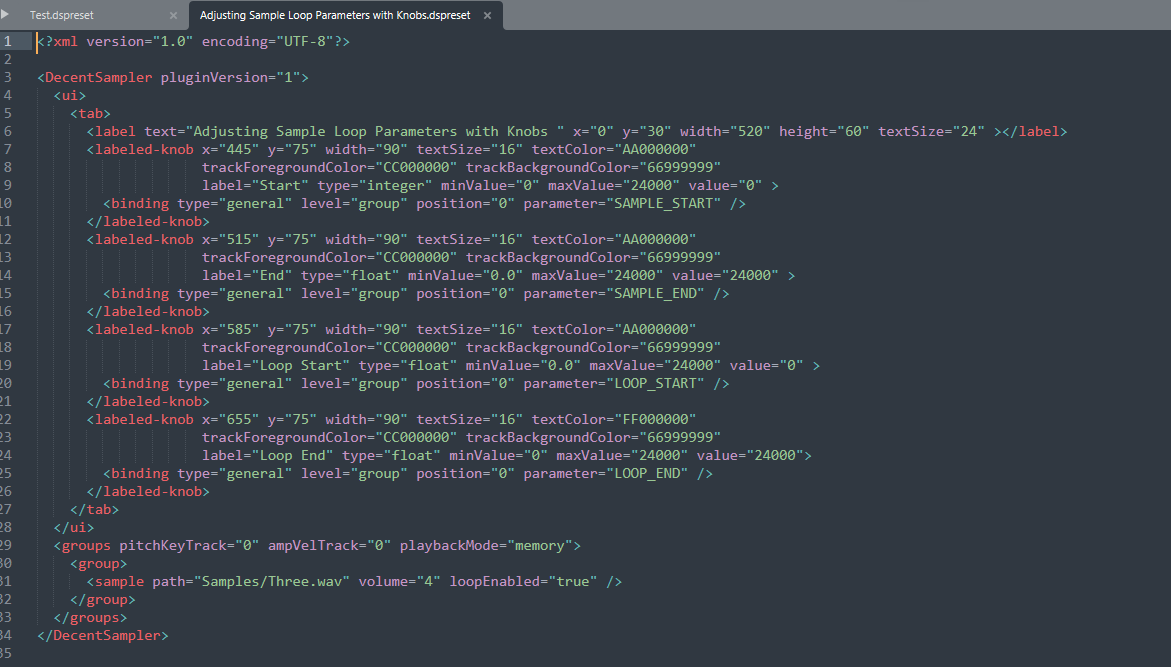This screenshot has width=1171, height=667.
Task: Click the xml version declaration text
Action: tap(193, 41)
